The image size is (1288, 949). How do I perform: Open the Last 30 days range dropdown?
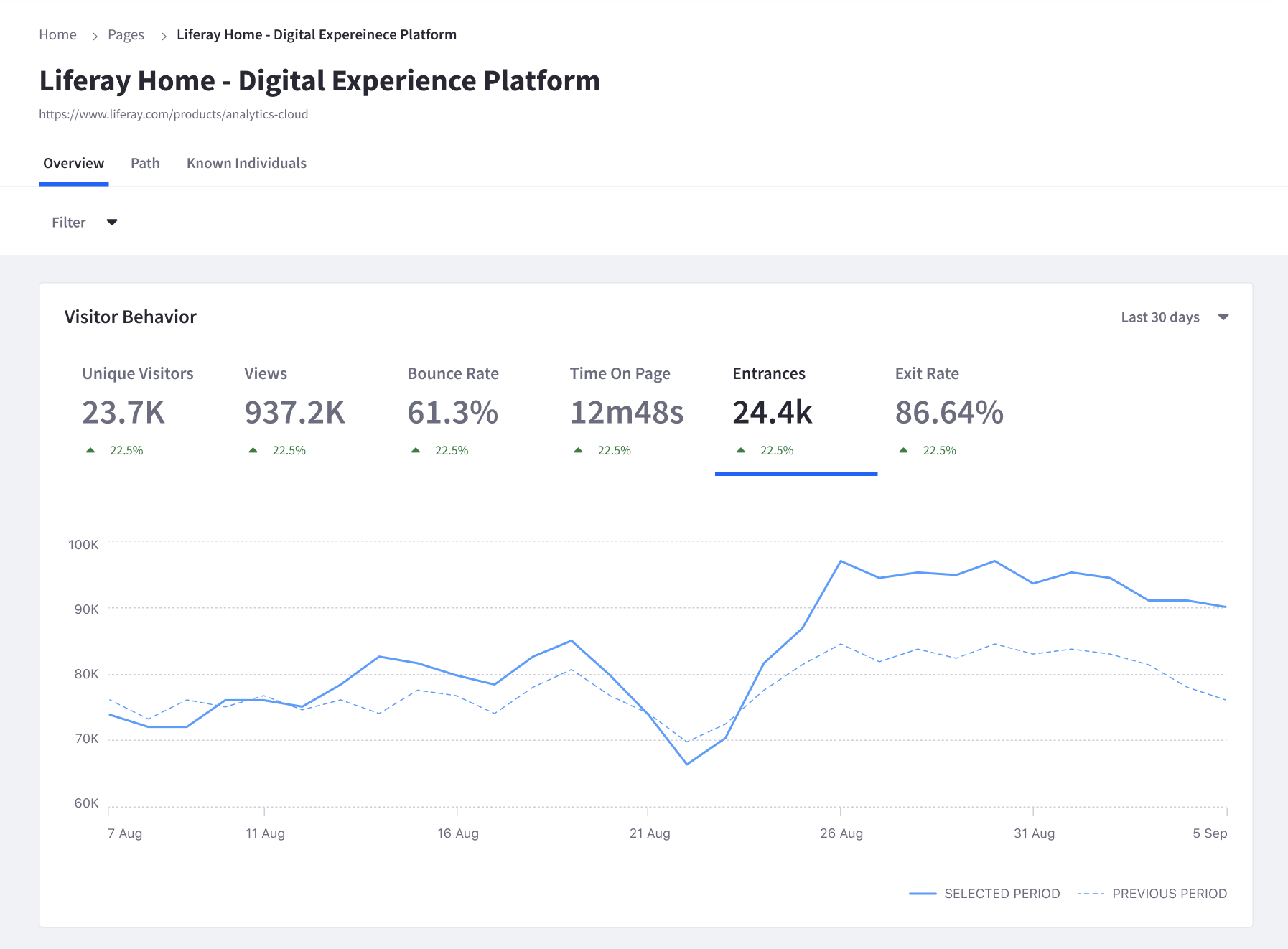(1175, 317)
